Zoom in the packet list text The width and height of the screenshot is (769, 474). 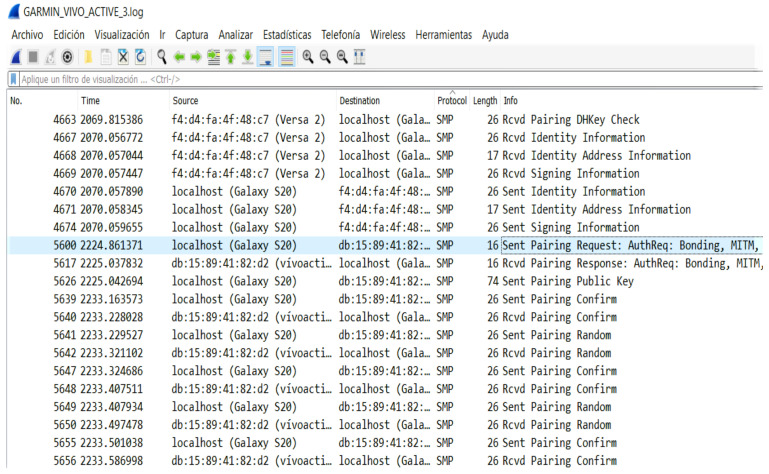click(x=308, y=57)
